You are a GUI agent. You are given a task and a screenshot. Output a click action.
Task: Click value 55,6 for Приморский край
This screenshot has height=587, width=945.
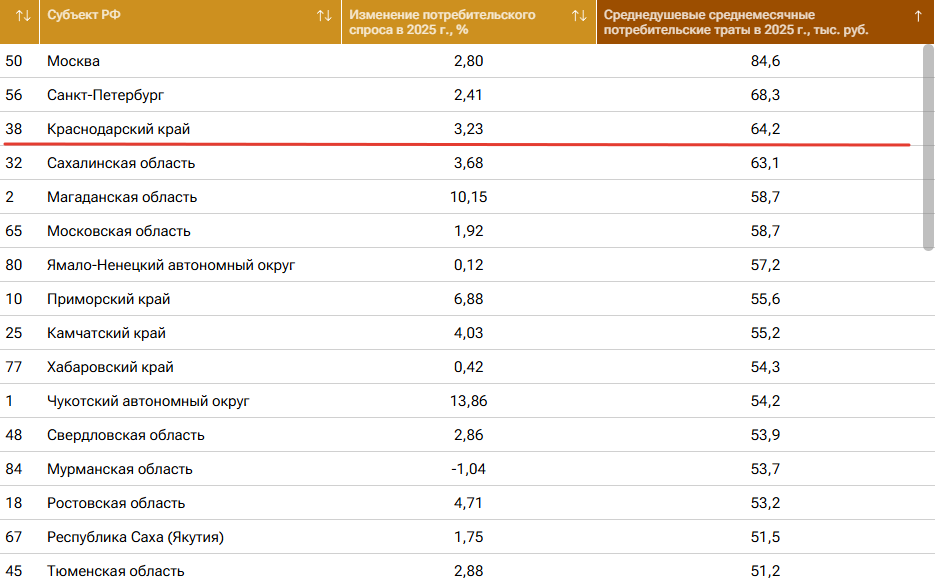pyautogui.click(x=765, y=300)
